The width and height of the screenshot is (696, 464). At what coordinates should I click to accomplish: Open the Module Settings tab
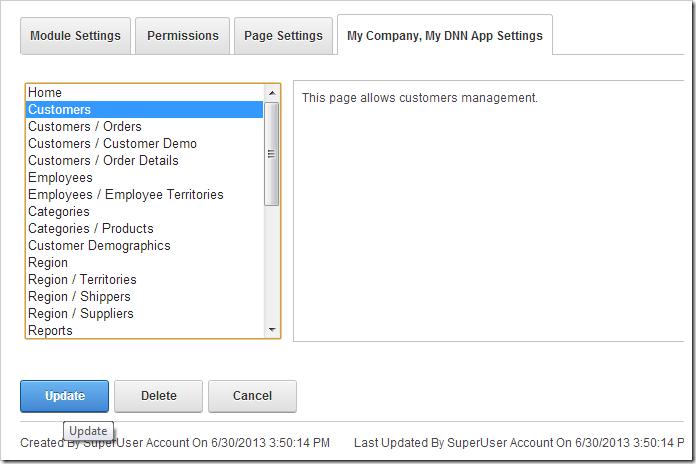(75, 36)
